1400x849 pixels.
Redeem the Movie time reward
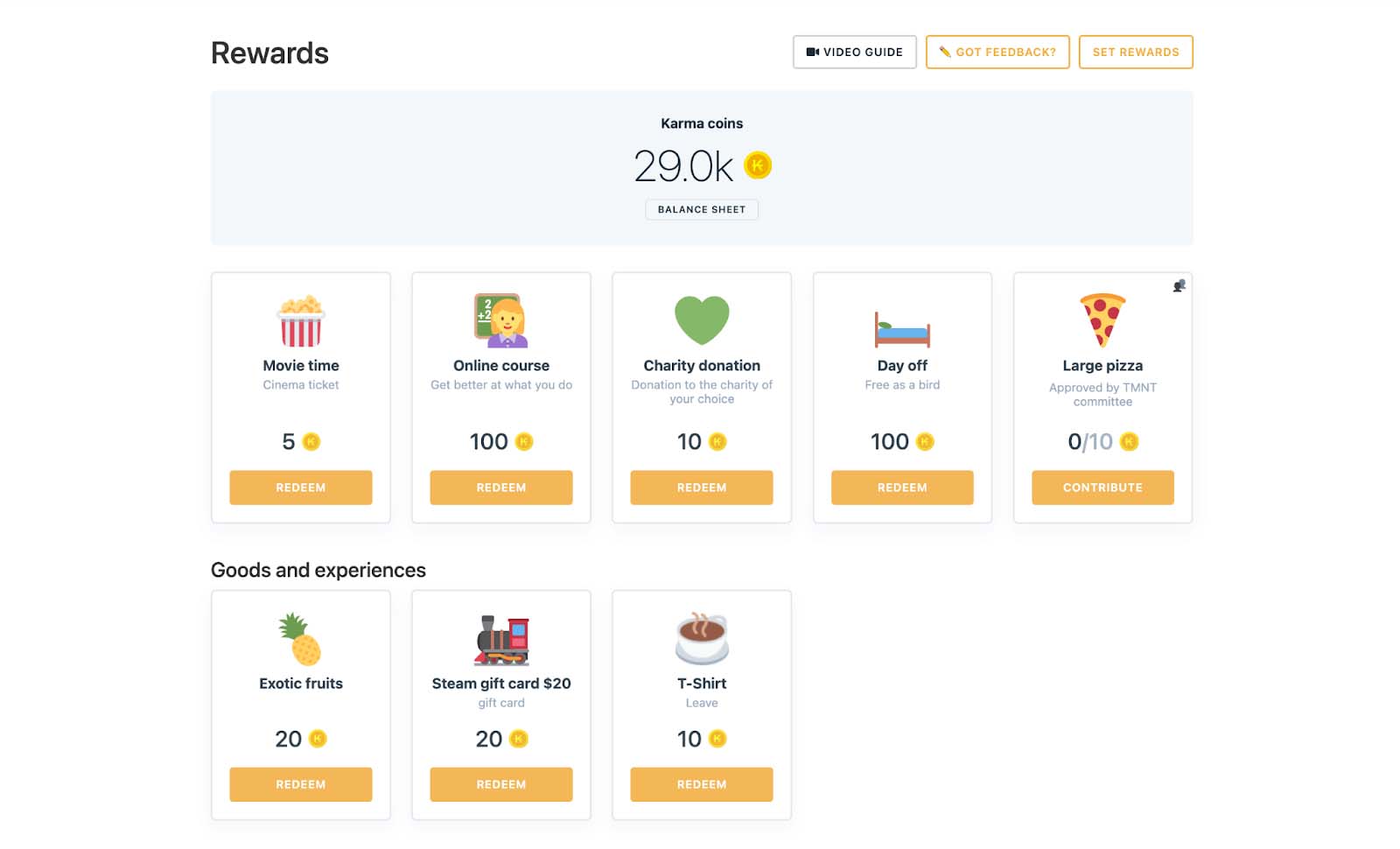pos(300,488)
